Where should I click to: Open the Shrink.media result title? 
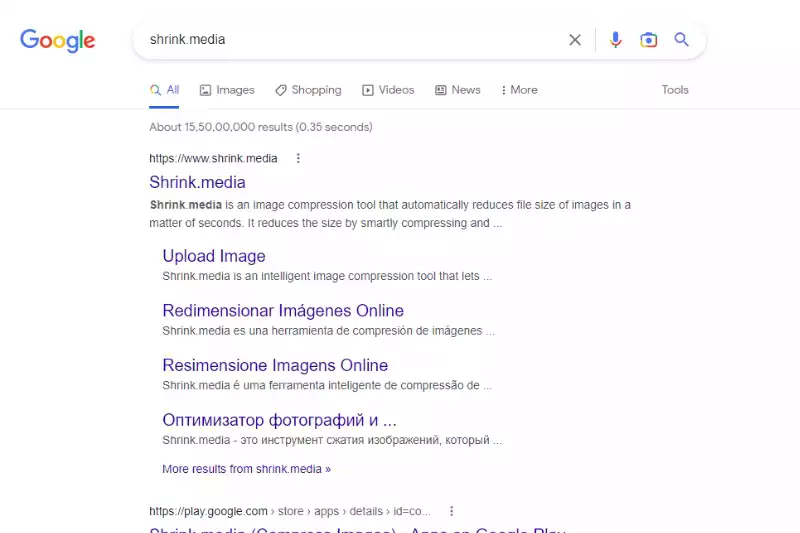[x=197, y=182]
